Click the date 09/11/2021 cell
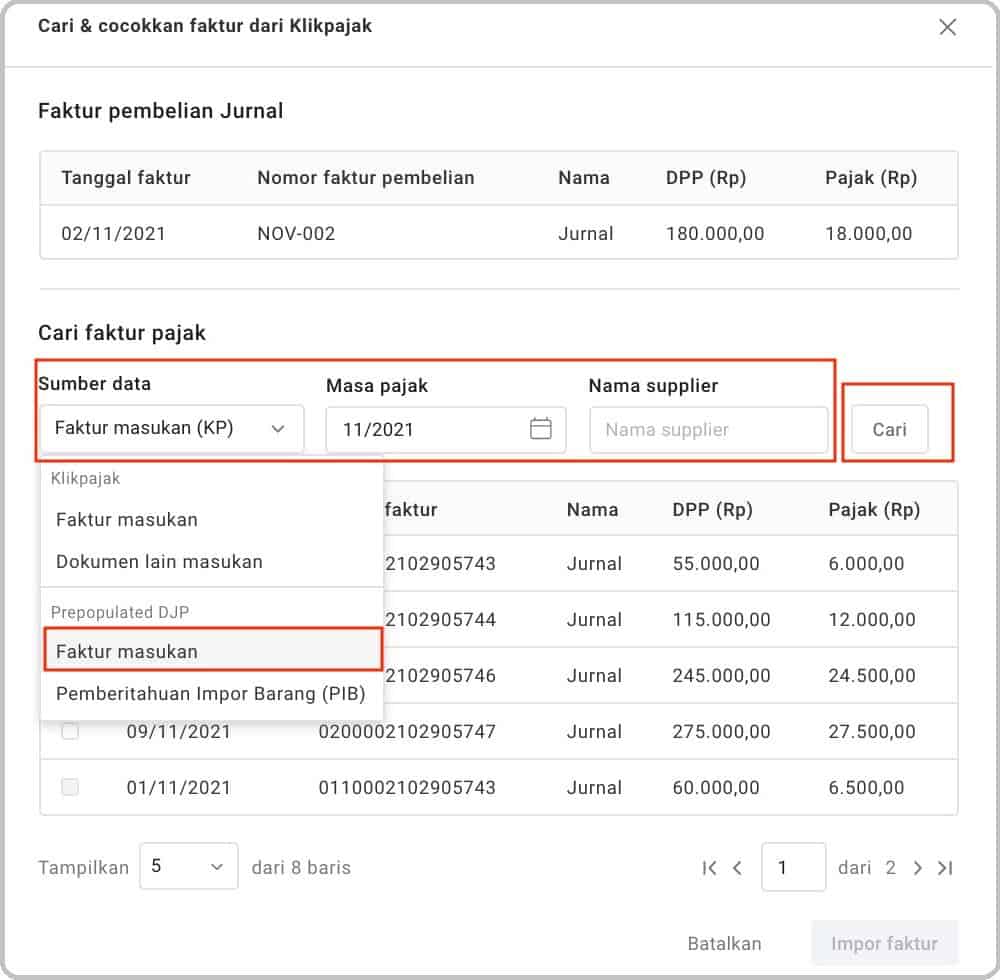Screen dimensions: 1000x980 [x=179, y=731]
